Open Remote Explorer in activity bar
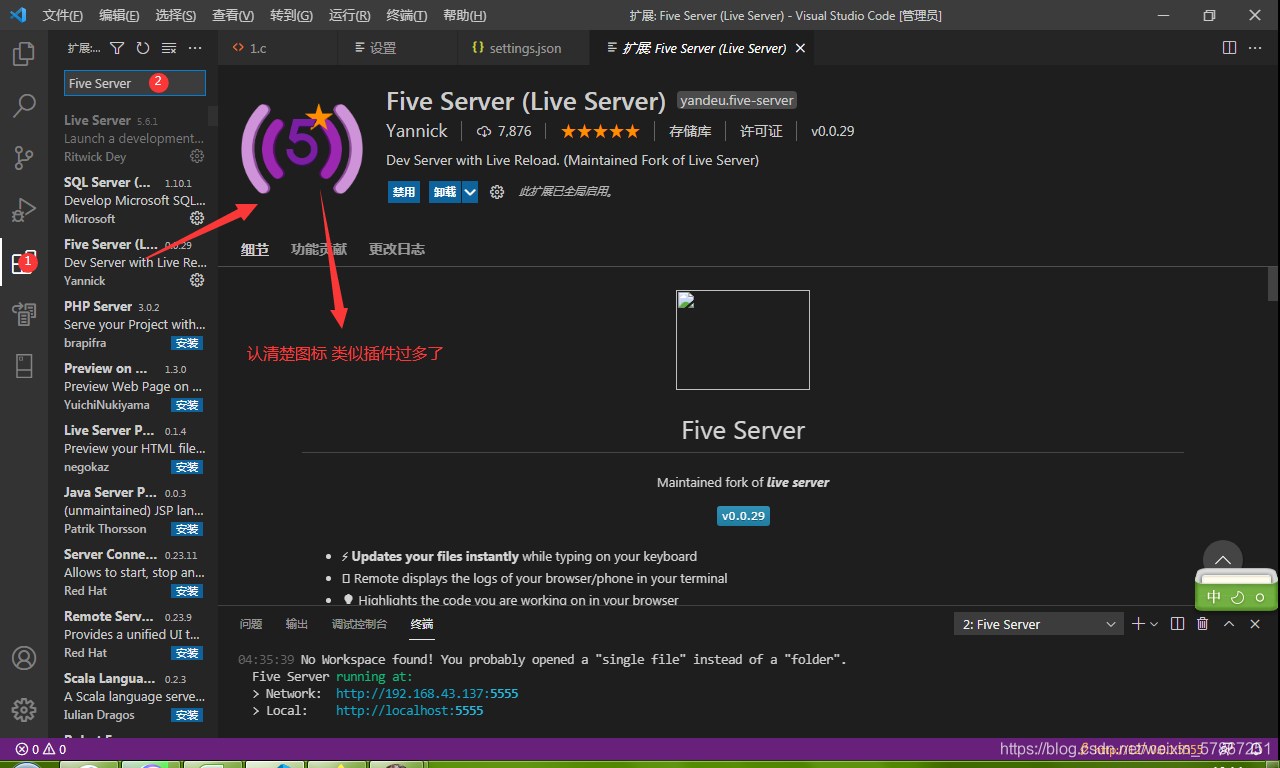 pyautogui.click(x=24, y=314)
